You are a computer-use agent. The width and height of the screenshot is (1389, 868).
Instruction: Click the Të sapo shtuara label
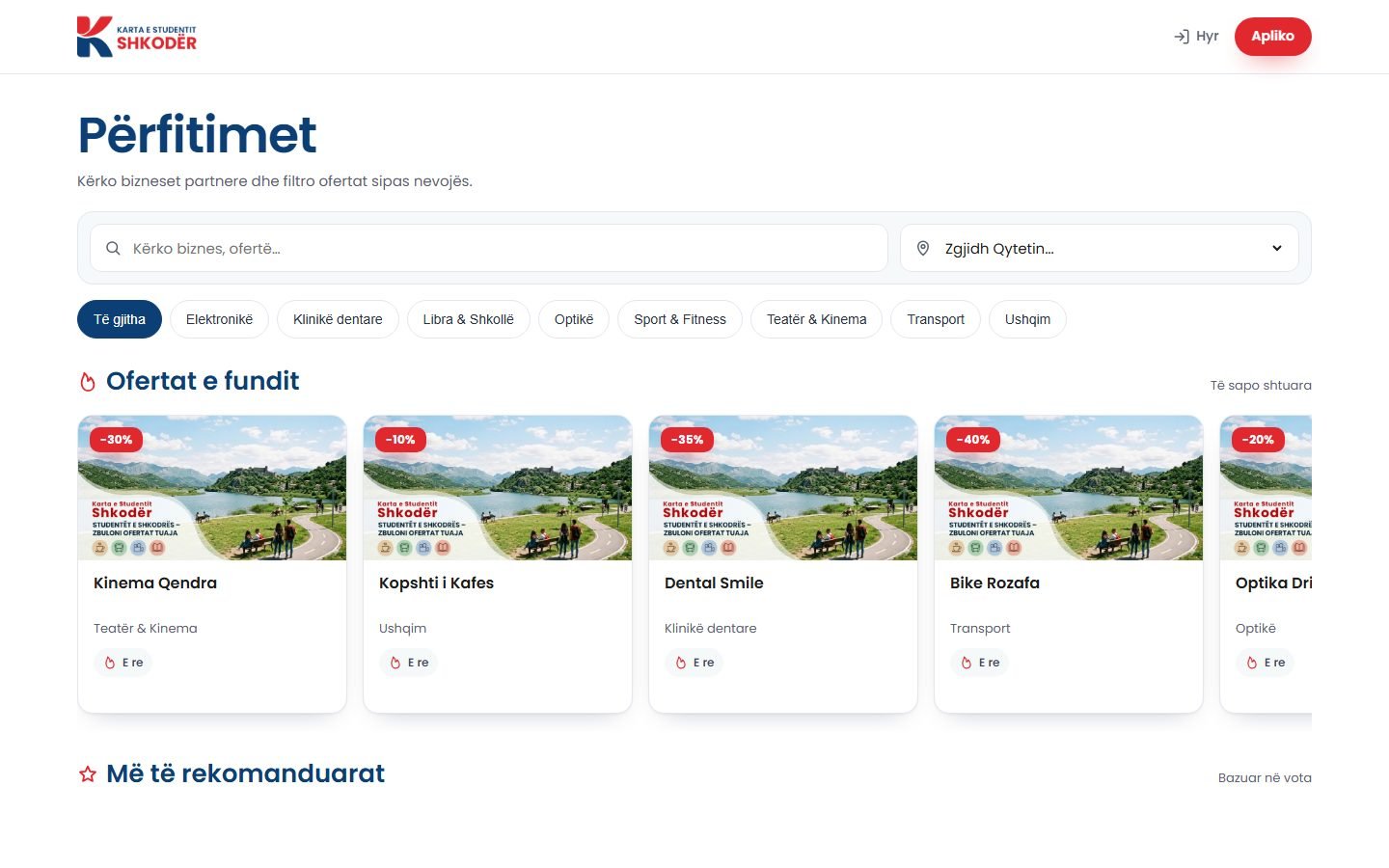(1261, 386)
